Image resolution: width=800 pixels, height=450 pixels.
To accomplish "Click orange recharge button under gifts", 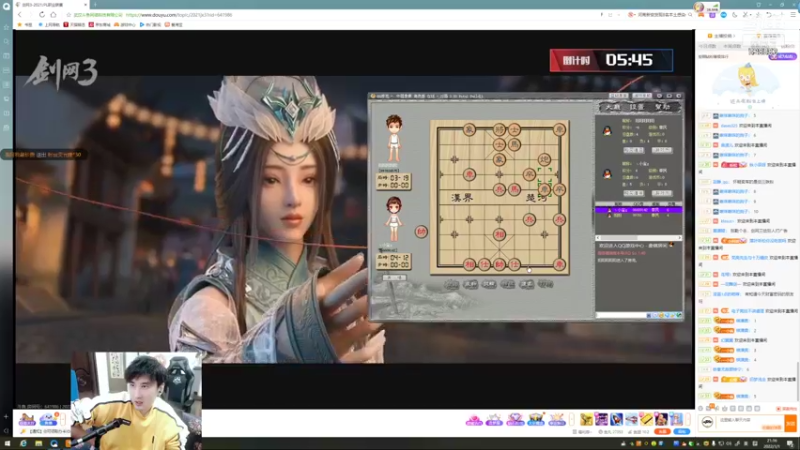I will [662, 432].
